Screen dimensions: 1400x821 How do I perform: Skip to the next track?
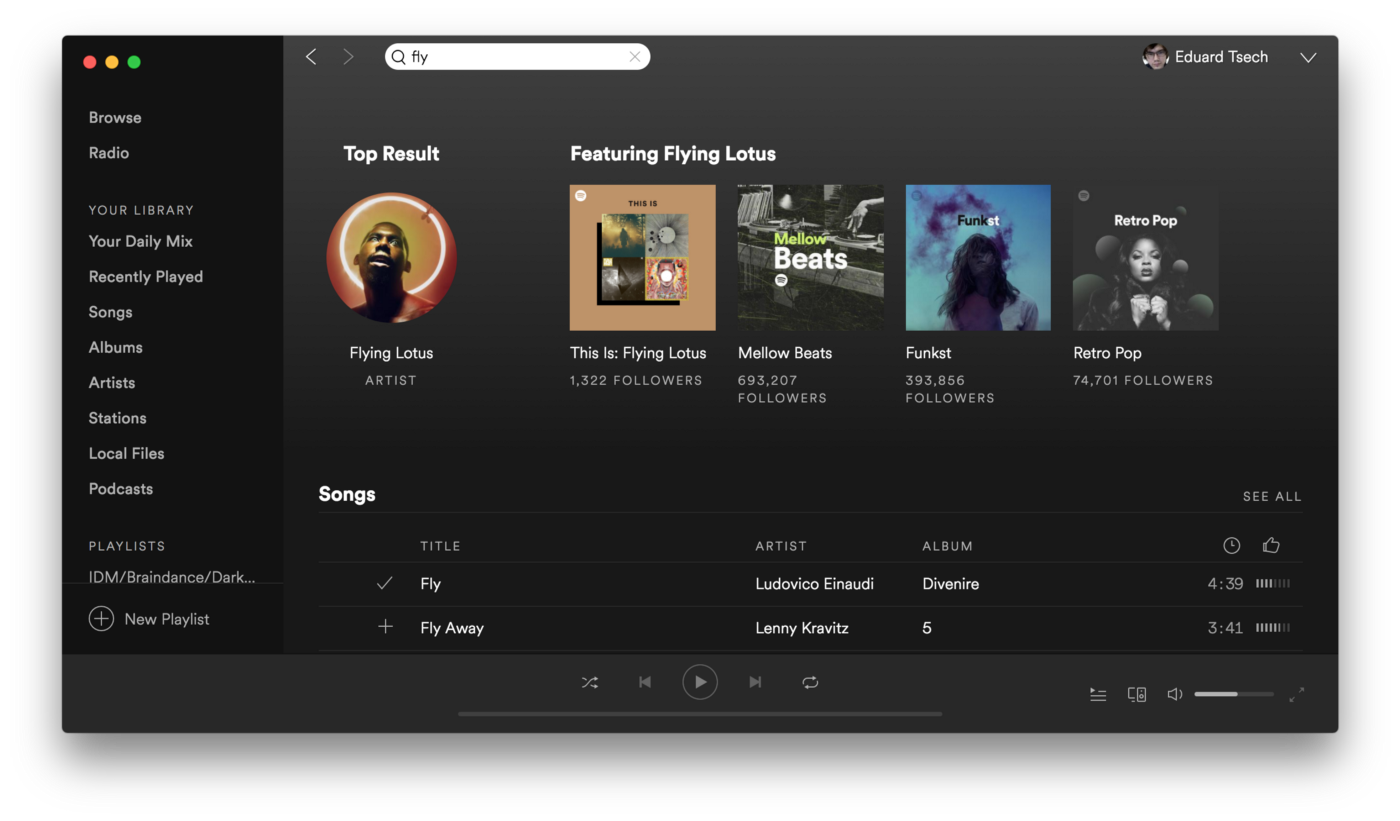pos(755,682)
